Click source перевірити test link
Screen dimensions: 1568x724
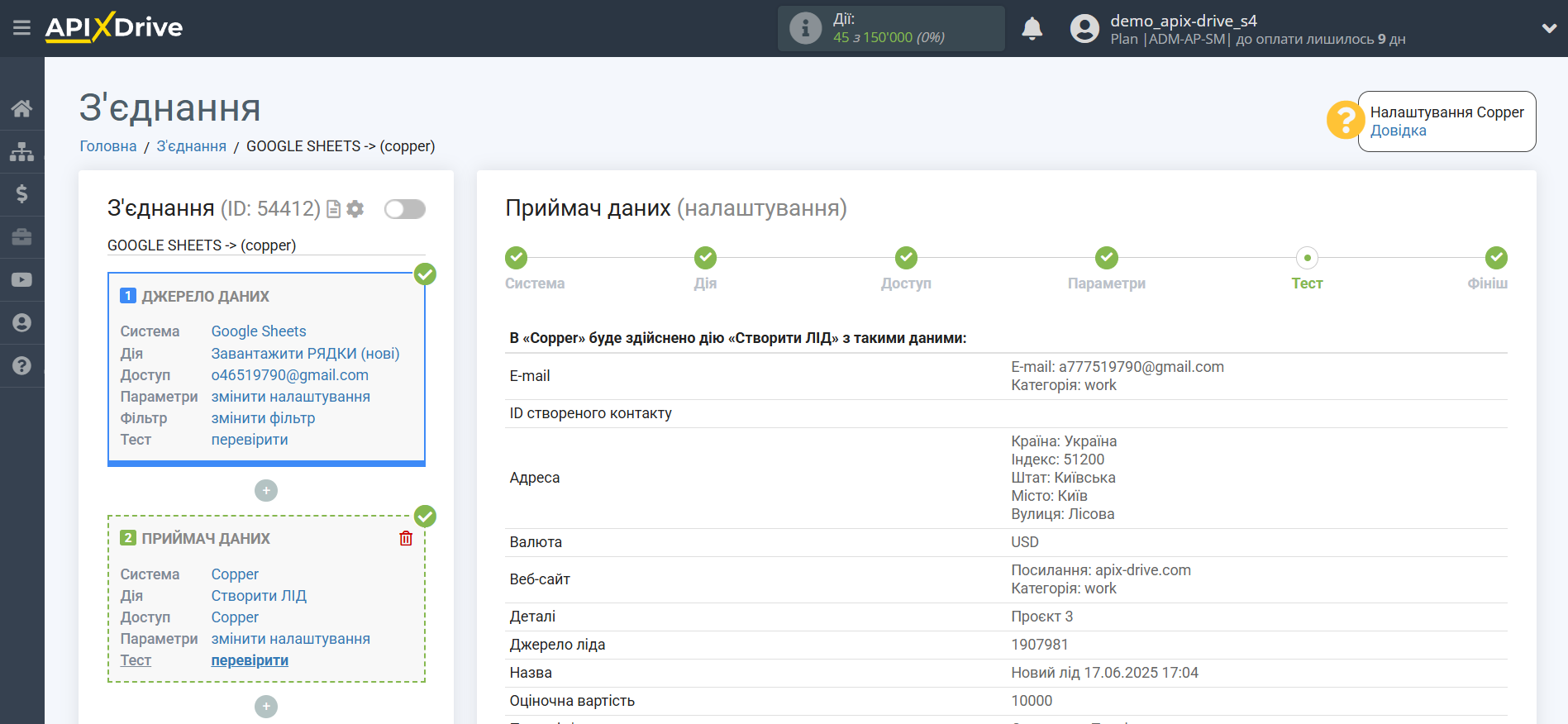(x=250, y=440)
